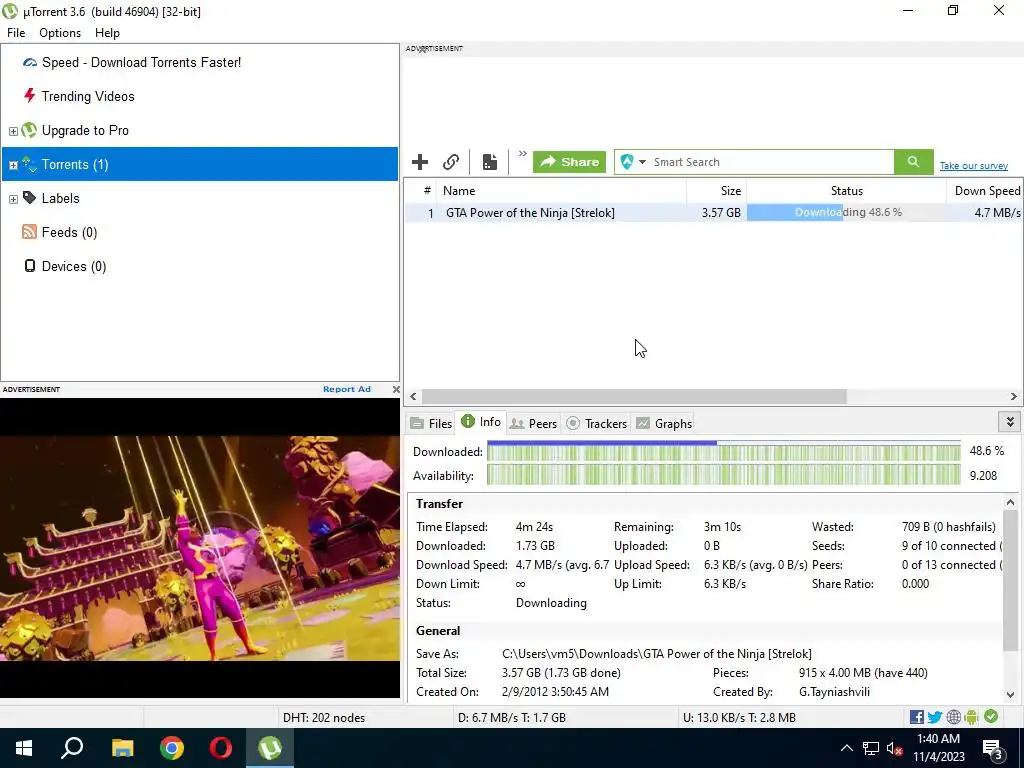Viewport: 1024px width, 768px height.
Task: Click the Twitter icon in the status bar
Action: click(935, 717)
